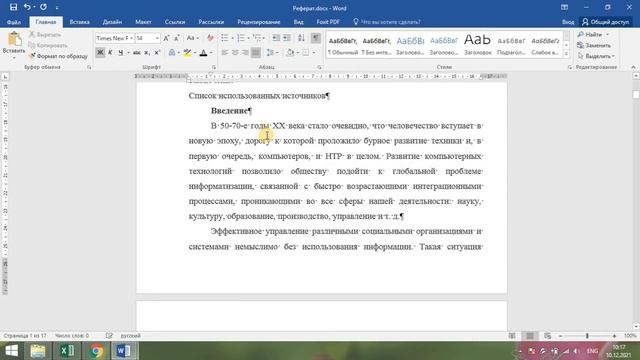
Task: Increase font size with the grow font icon
Action: [x=166, y=38]
